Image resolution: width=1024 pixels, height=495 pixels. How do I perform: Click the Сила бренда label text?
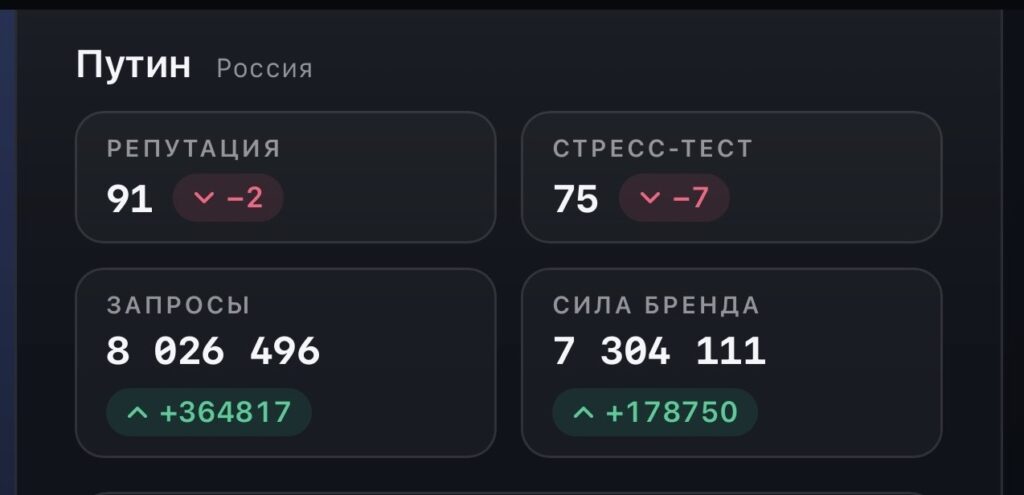[x=656, y=306]
